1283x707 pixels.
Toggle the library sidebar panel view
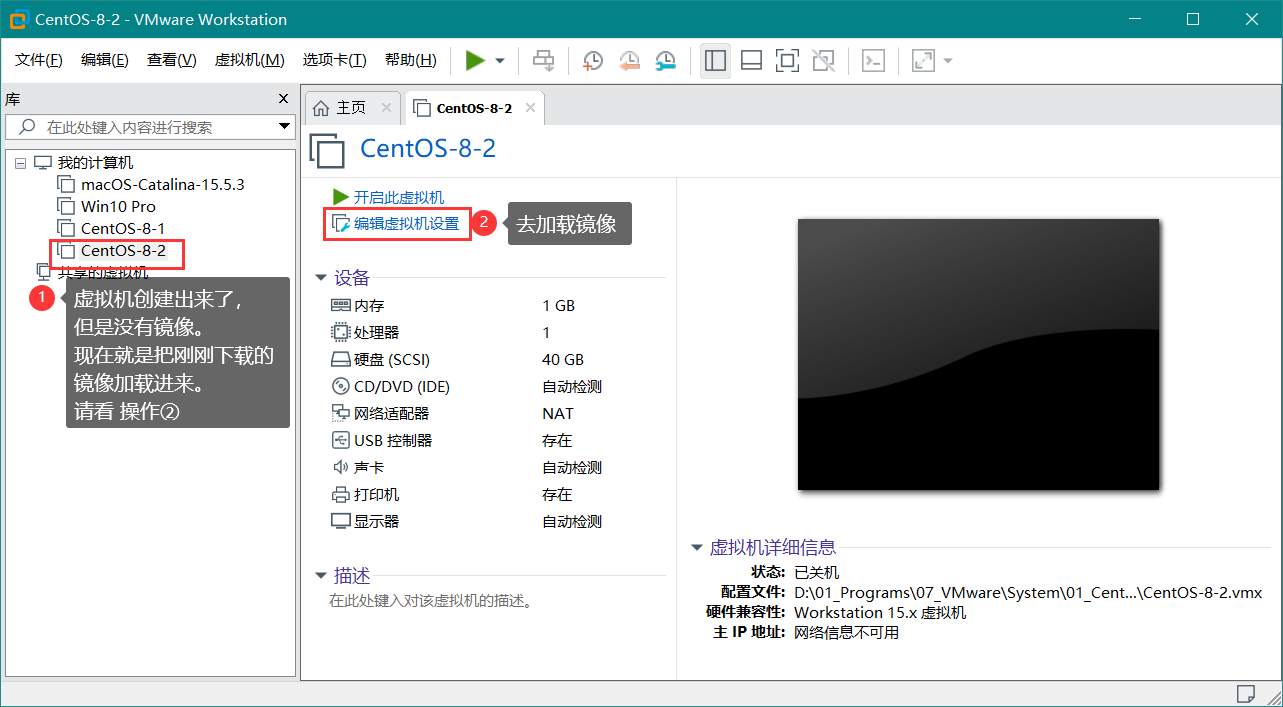[715, 61]
